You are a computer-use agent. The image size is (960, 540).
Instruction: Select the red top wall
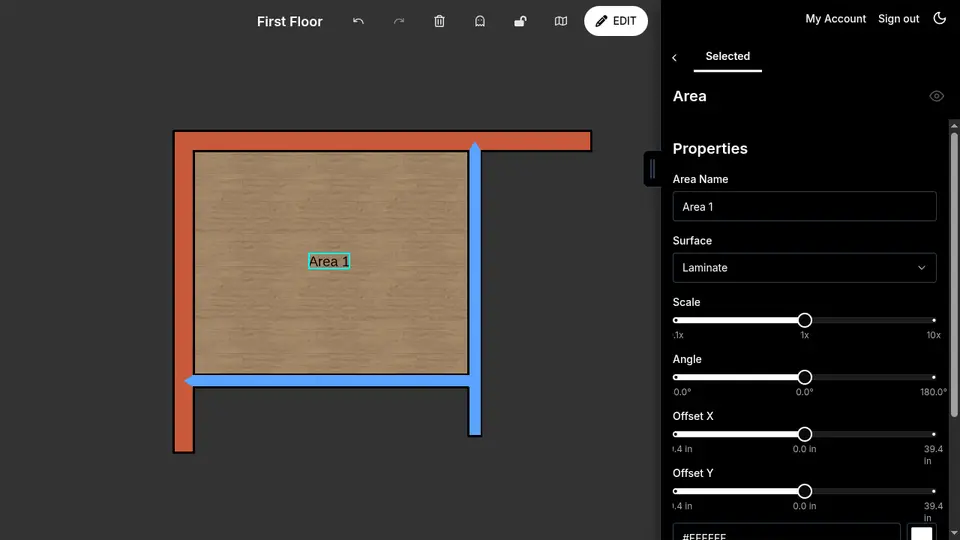tap(383, 141)
